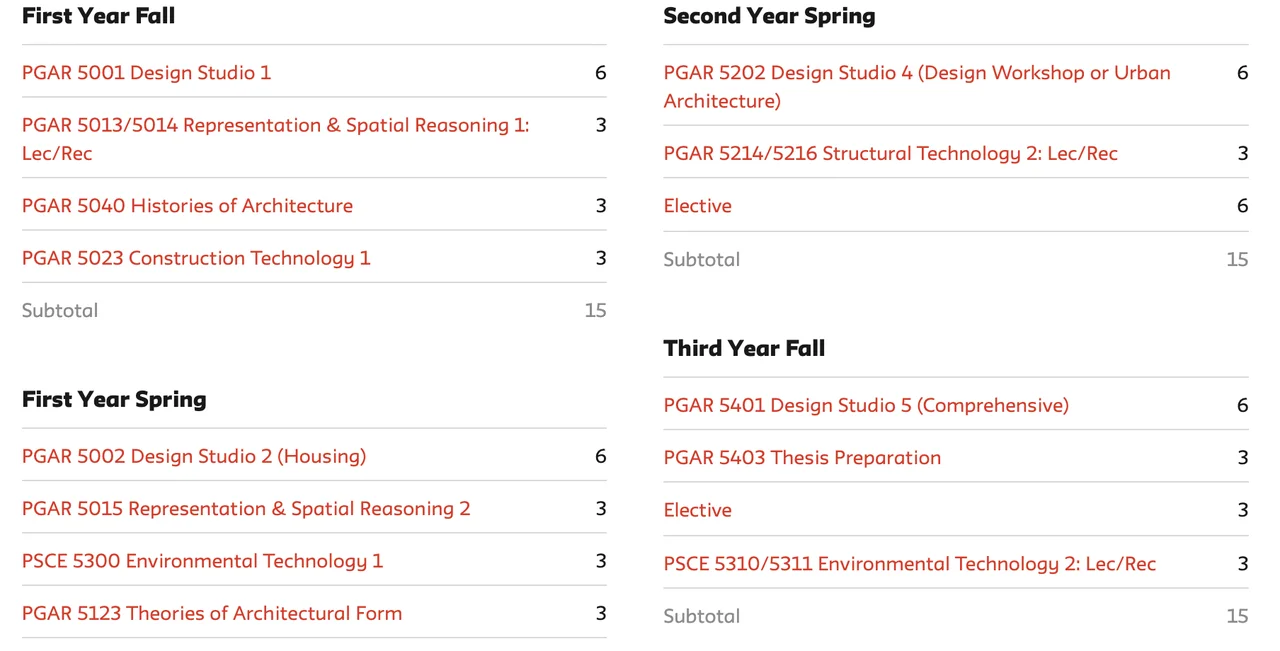
Task: Click the First Year Fall heading
Action: click(98, 16)
